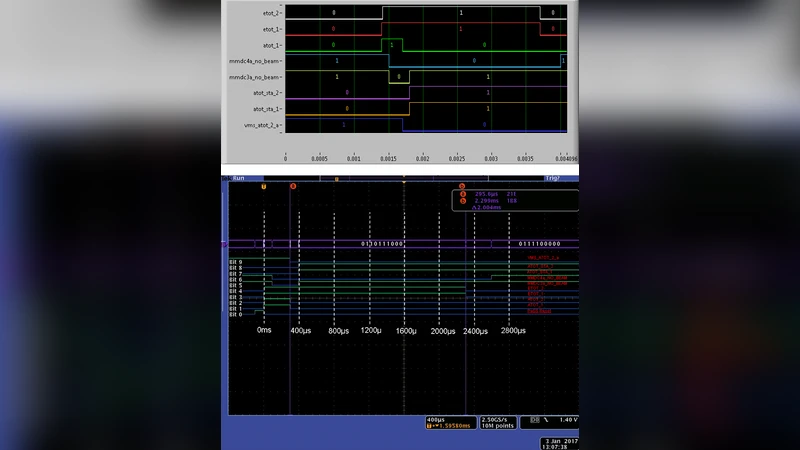The height and width of the screenshot is (450, 800).
Task: Click the 1.40 V trigger level readout
Action: point(564,419)
